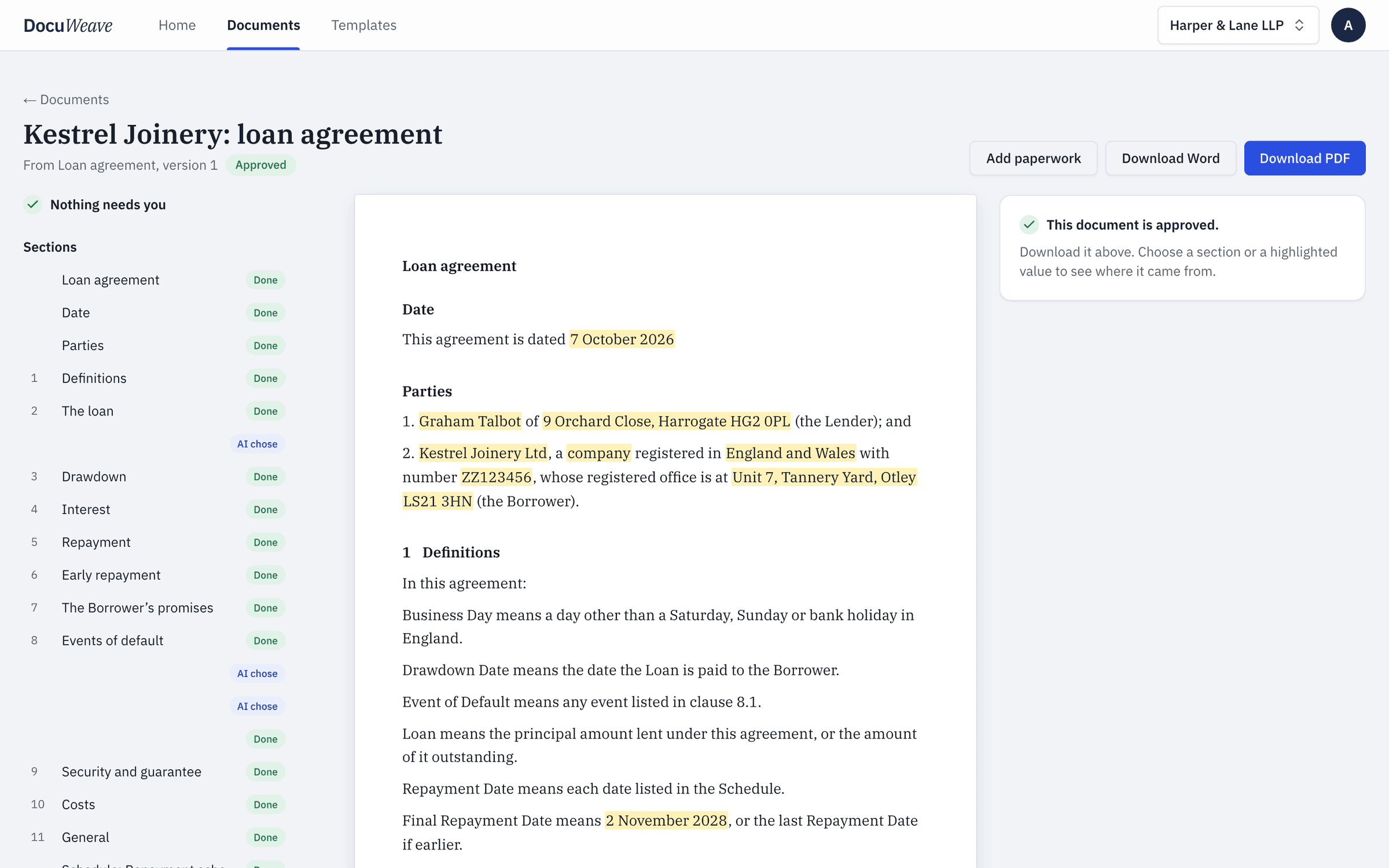Image resolution: width=1389 pixels, height=868 pixels.
Task: Click highlighted jurisdiction England and Wales
Action: [791, 454]
